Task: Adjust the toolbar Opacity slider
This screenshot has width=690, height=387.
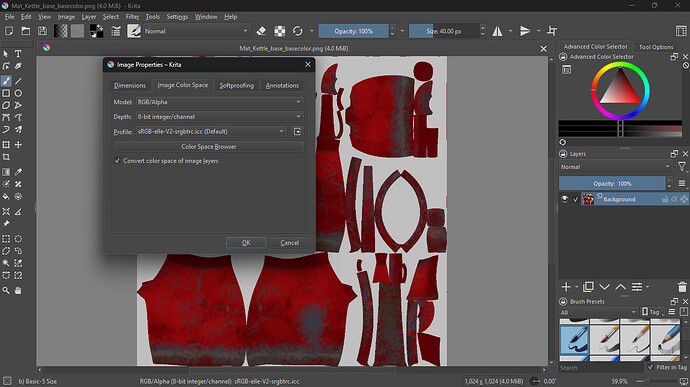Action: click(x=353, y=31)
